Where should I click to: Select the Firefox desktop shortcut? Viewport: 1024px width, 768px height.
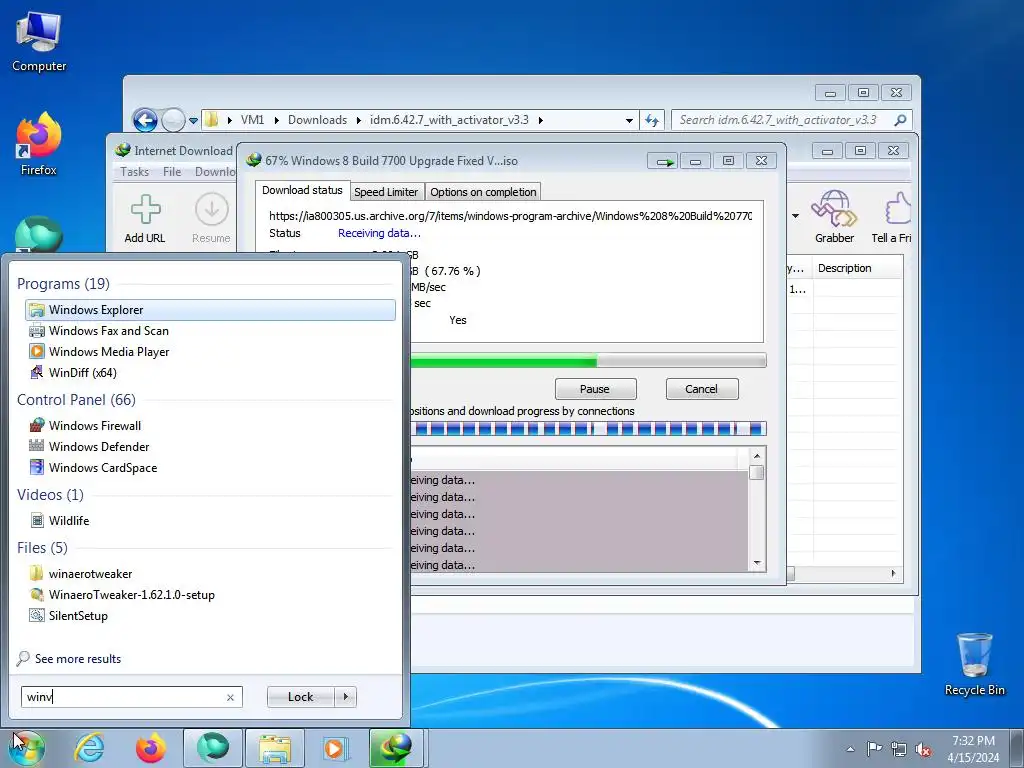tap(39, 144)
